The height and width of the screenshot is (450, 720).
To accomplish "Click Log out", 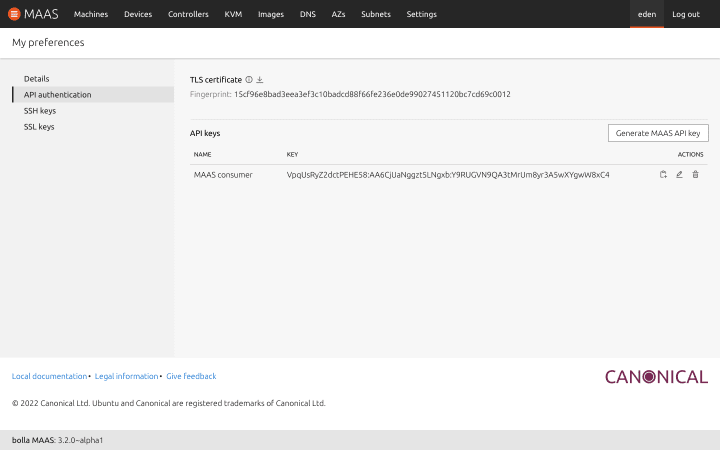I will (x=686, y=14).
